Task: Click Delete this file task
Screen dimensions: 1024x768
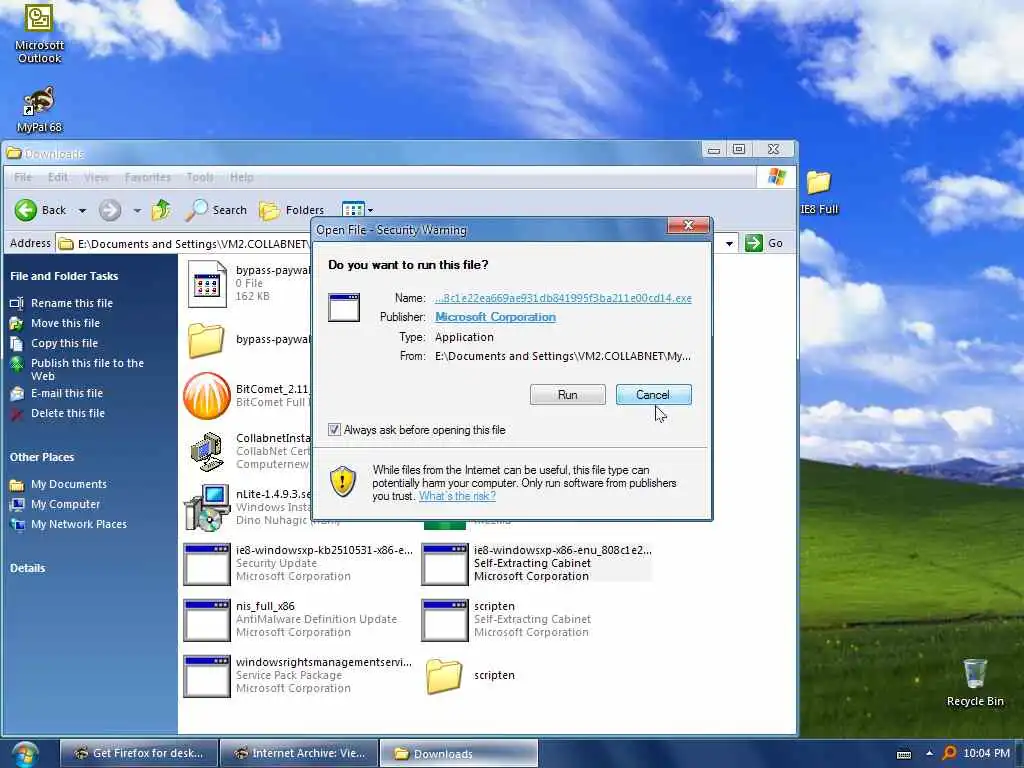Action: 68,413
